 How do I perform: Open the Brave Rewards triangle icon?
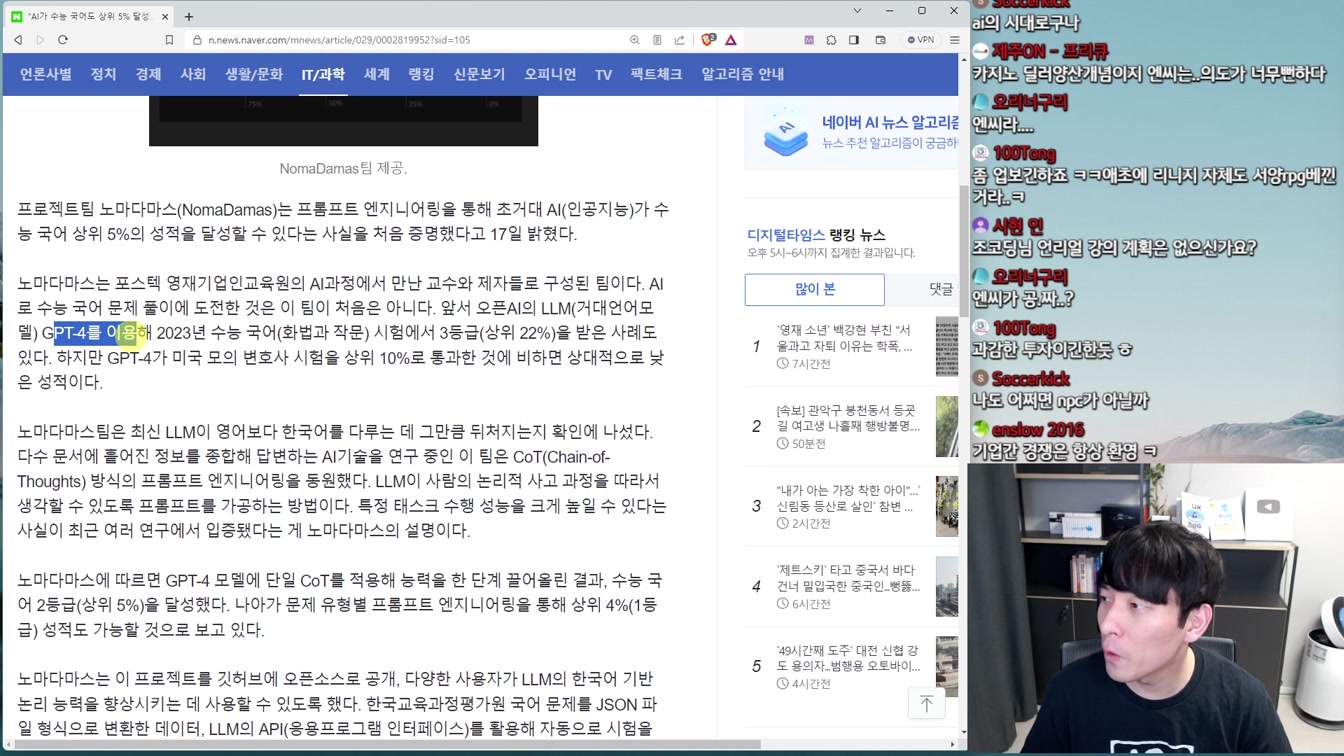(x=731, y=40)
